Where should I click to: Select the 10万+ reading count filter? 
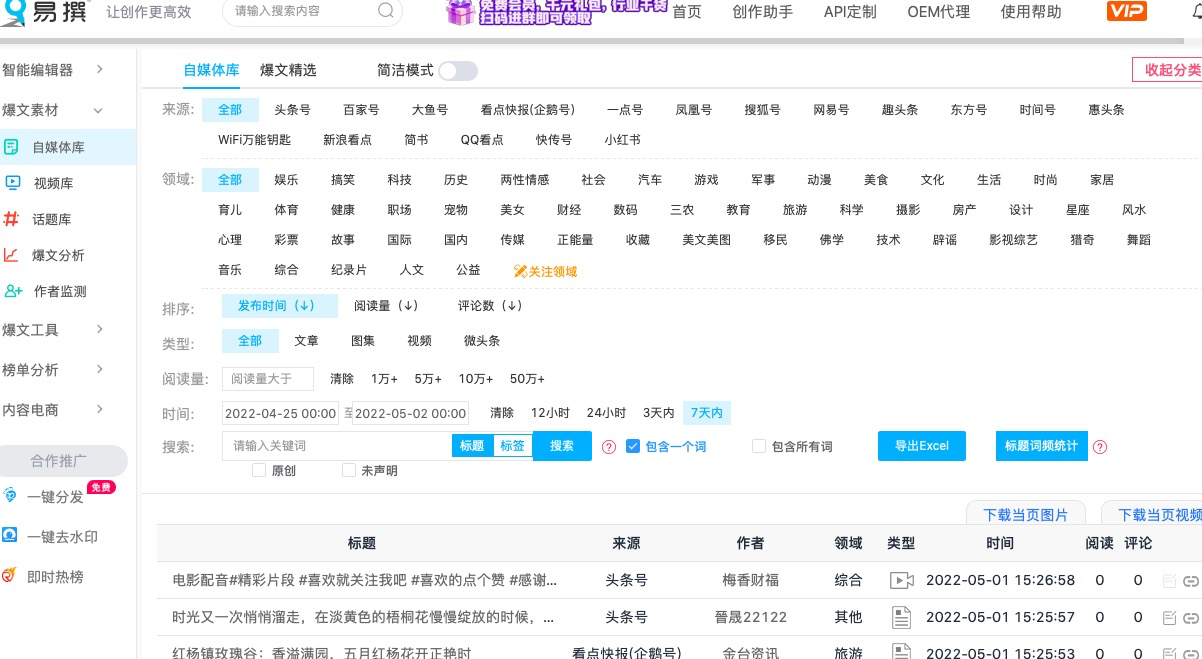[x=477, y=379]
